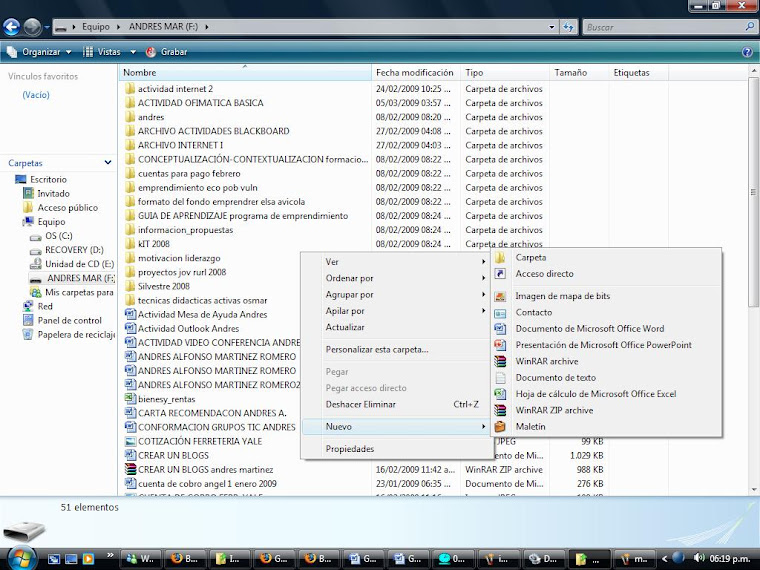Select the Nuevo entry in context menu
Screen dimensions: 760x570
pyautogui.click(x=396, y=427)
